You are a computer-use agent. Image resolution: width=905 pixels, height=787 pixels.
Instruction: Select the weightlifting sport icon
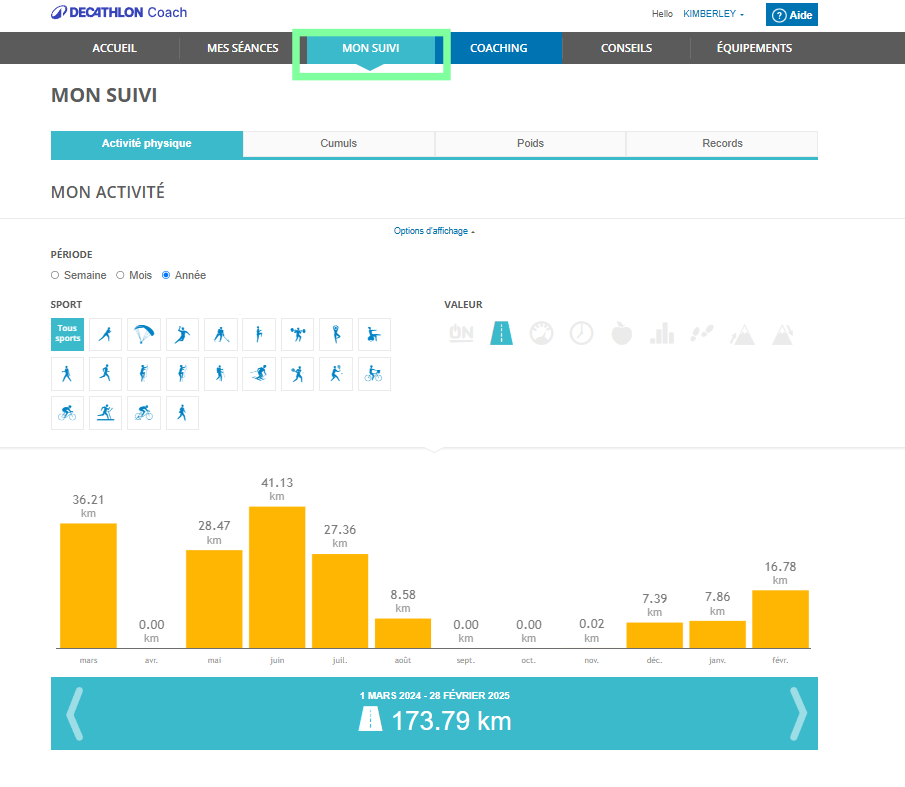(297, 334)
